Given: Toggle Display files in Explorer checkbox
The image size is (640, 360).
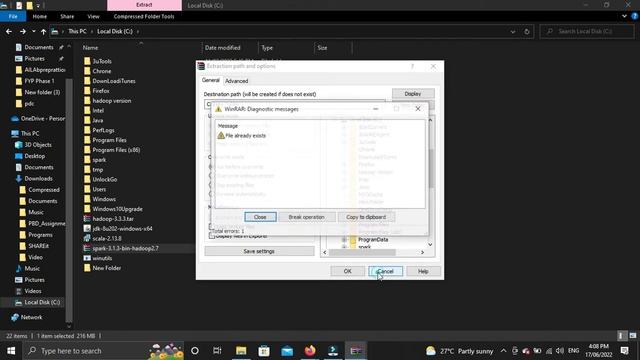Looking at the screenshot, I should pos(211,236).
